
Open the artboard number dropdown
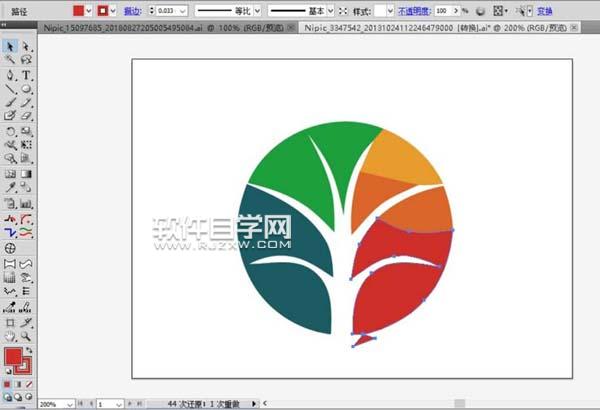tap(119, 404)
